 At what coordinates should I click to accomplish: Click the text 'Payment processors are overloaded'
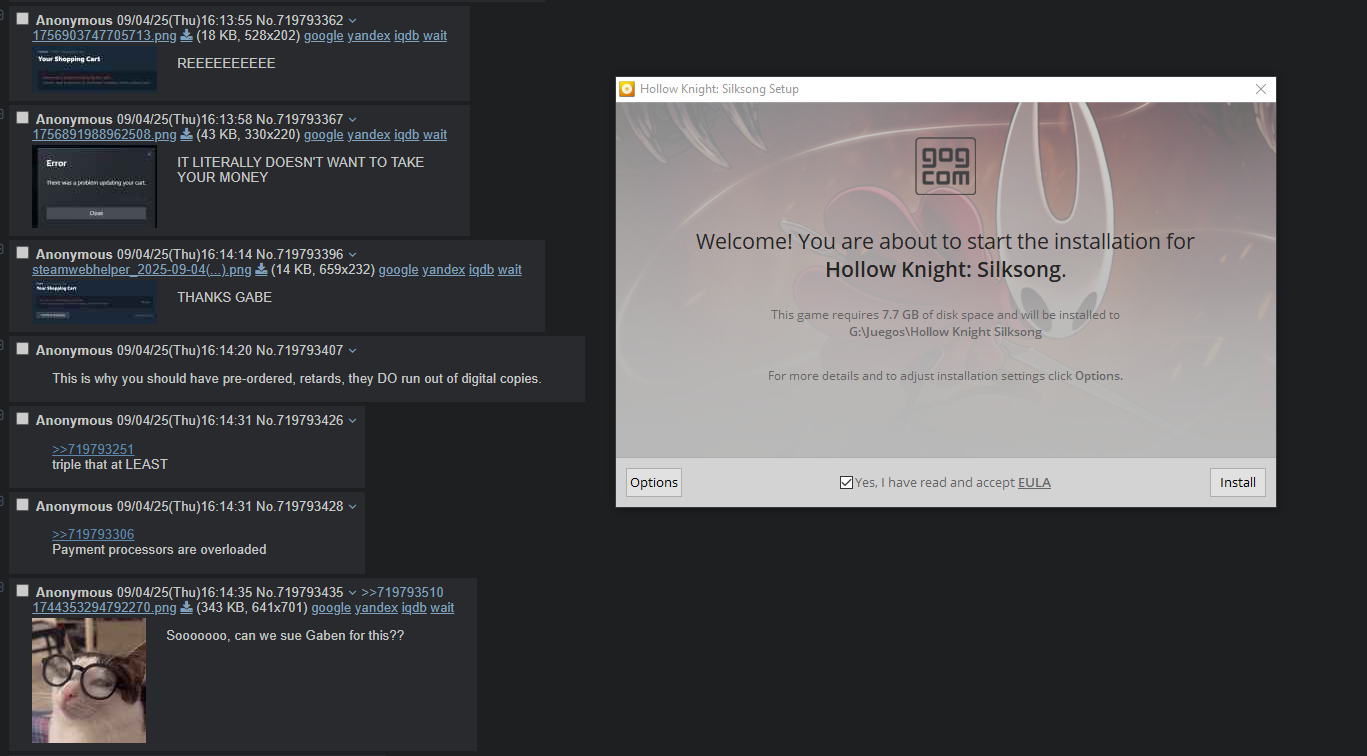click(x=159, y=550)
